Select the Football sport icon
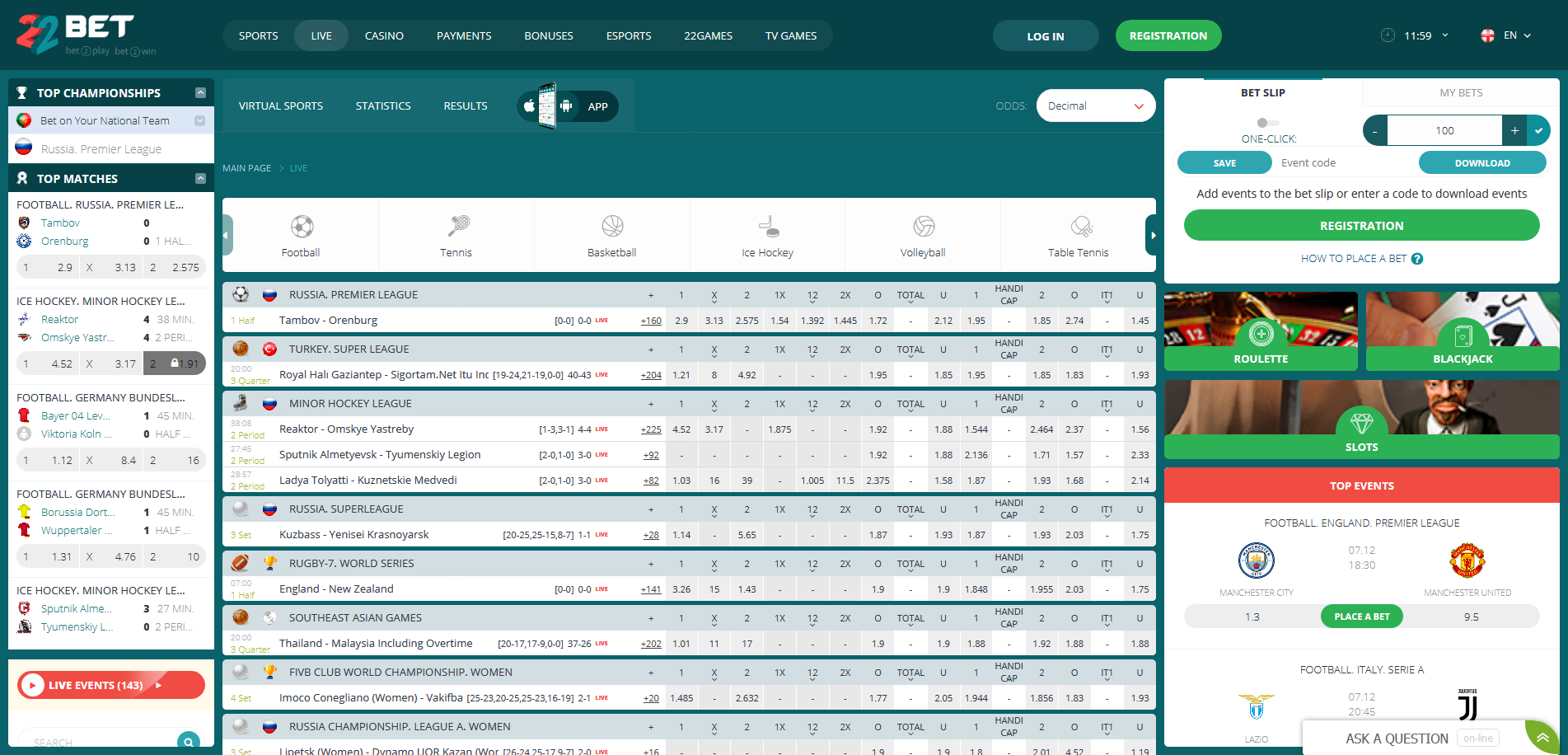 pyautogui.click(x=302, y=226)
